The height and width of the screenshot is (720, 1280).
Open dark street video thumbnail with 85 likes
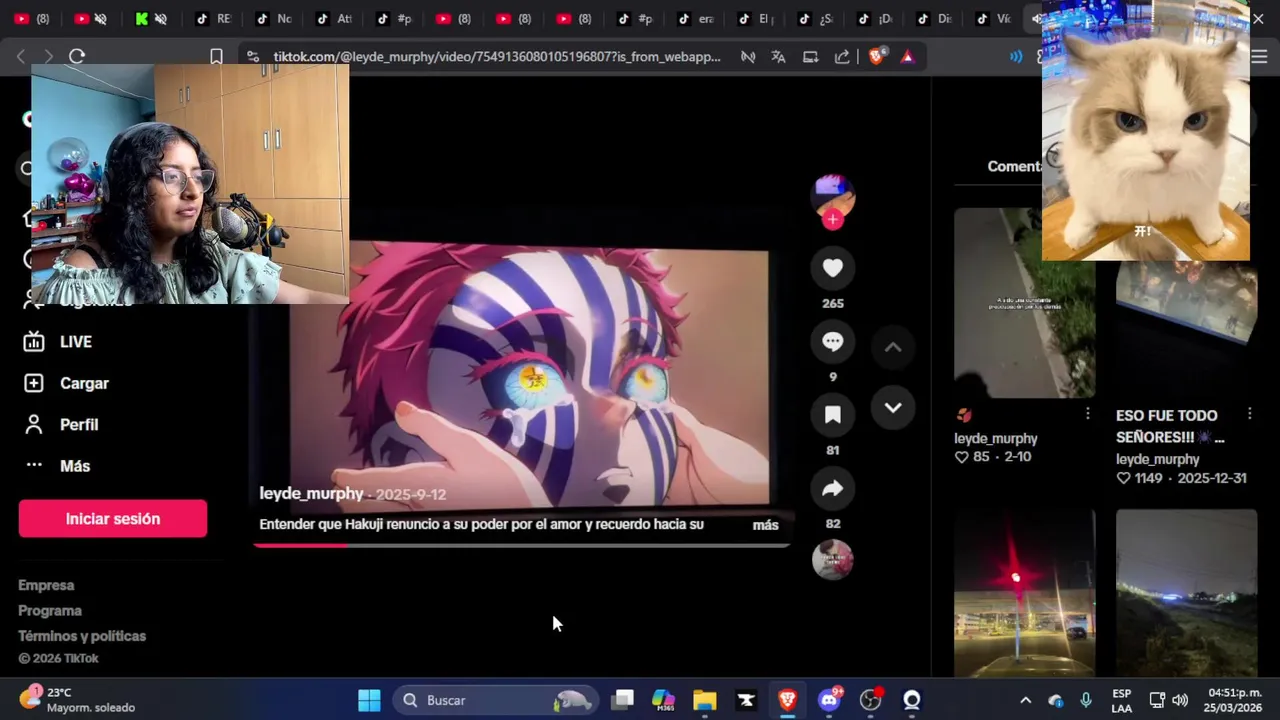(1024, 303)
